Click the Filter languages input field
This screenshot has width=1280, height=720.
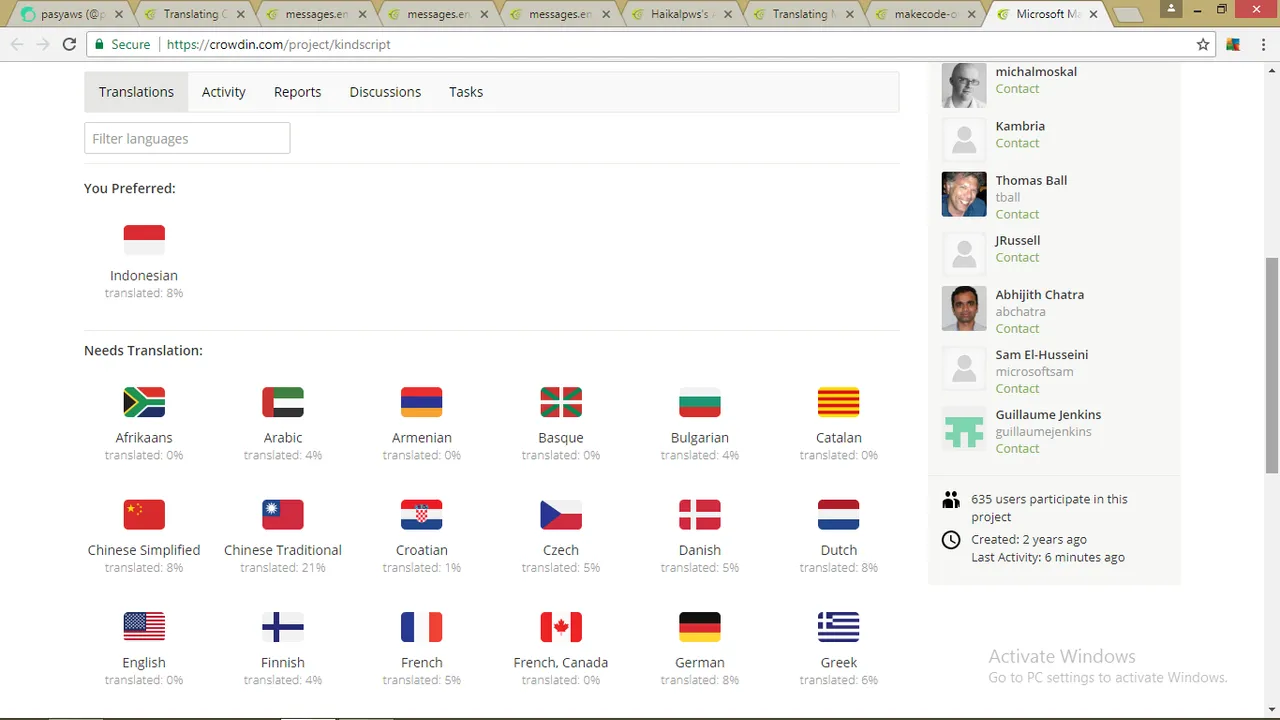(187, 138)
